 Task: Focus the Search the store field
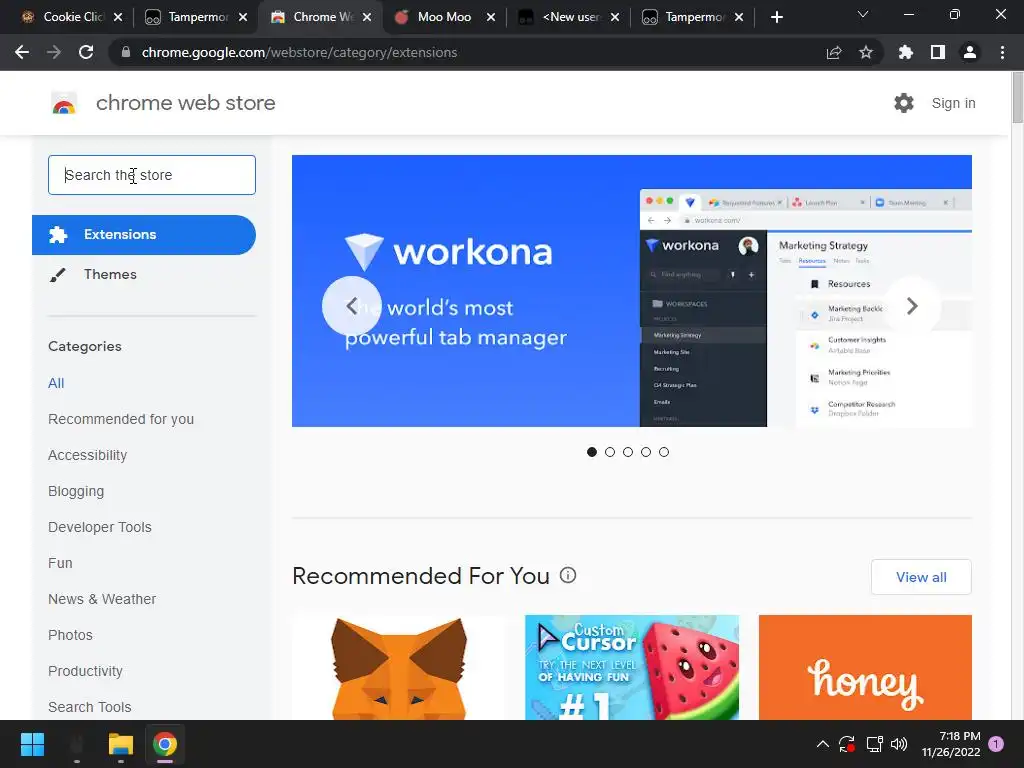coord(152,175)
